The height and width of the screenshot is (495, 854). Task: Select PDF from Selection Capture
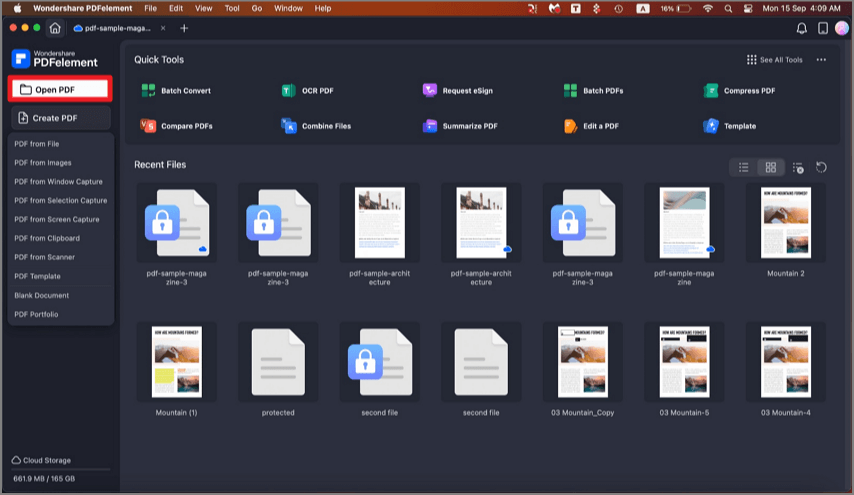pyautogui.click(x=60, y=200)
